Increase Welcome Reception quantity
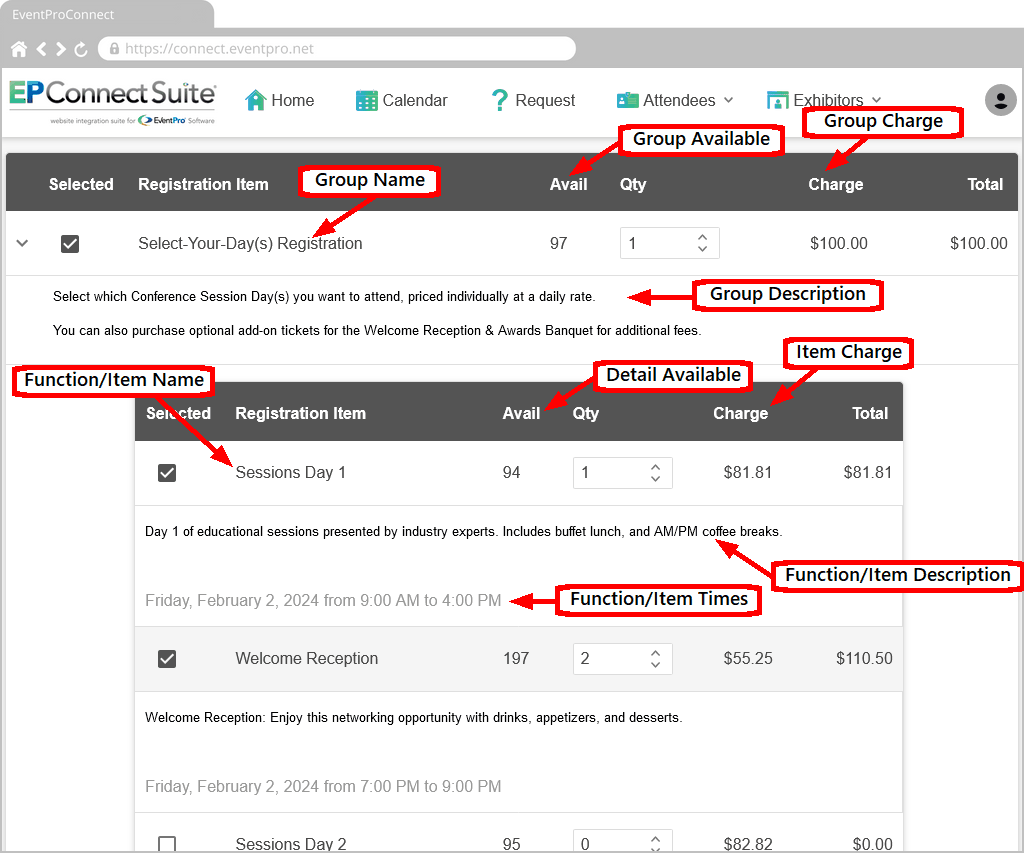 (x=655, y=652)
